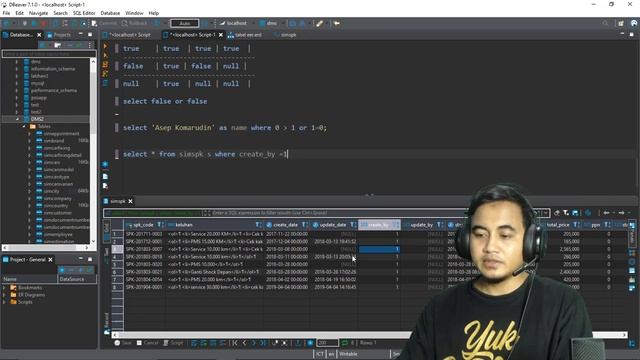The width and height of the screenshot is (640, 360).
Task: Open the tabel eer.erd tab
Action: pyautogui.click(x=245, y=35)
